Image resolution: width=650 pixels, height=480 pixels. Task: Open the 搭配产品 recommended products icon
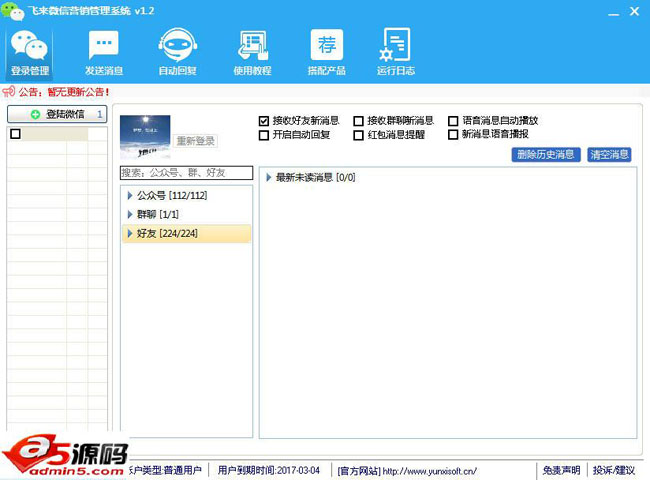(327, 52)
